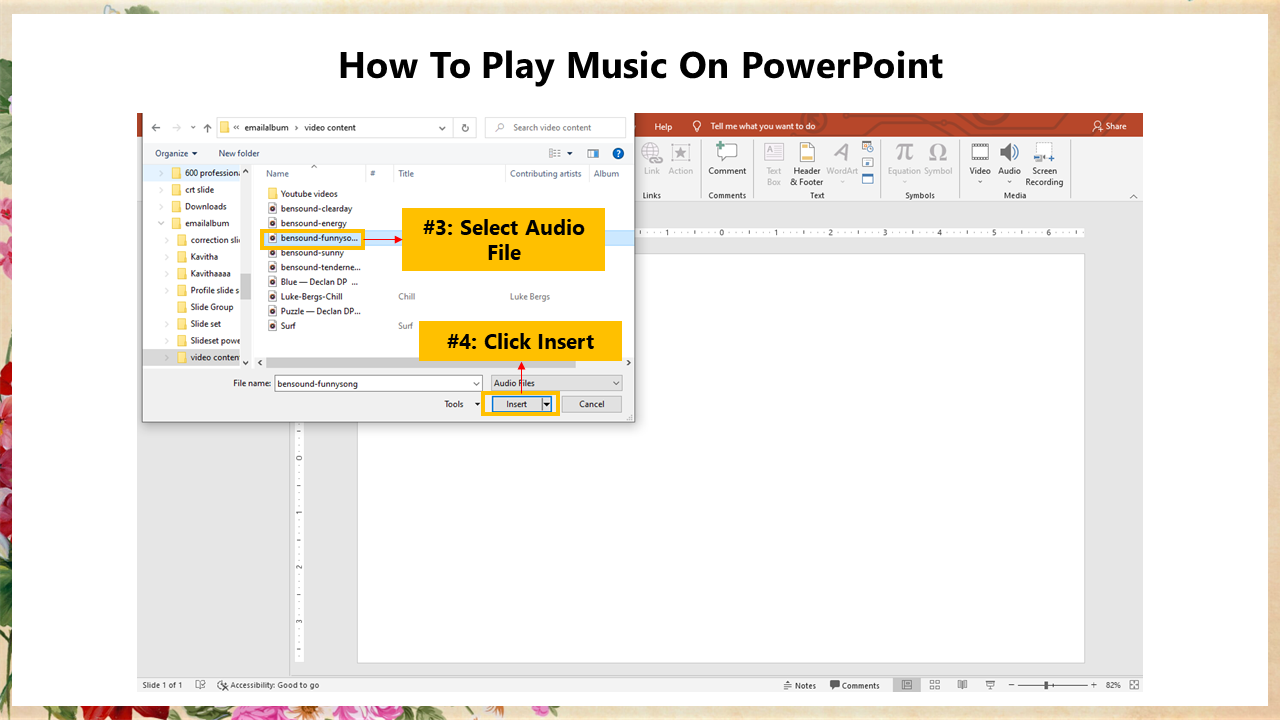Screen dimensions: 1280x720
Task: Collapse the ribbon with the chevron
Action: (1133, 196)
